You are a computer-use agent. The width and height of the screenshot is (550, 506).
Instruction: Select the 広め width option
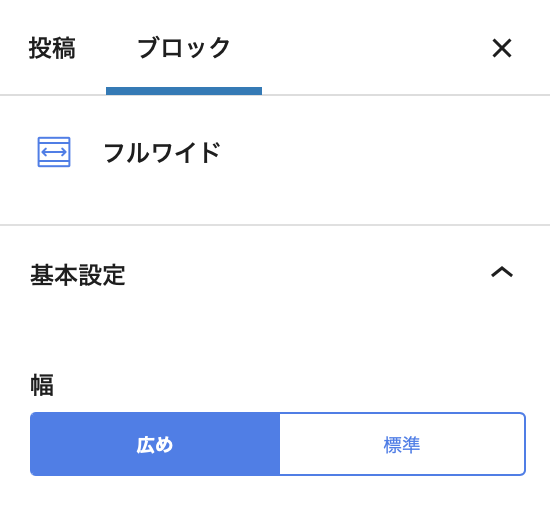coord(155,444)
